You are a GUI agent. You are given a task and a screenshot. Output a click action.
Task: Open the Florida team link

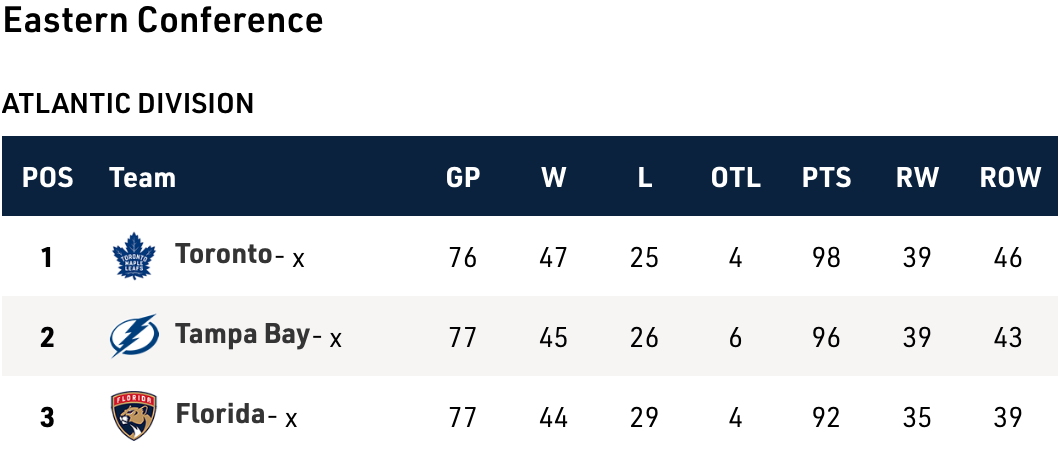click(220, 414)
